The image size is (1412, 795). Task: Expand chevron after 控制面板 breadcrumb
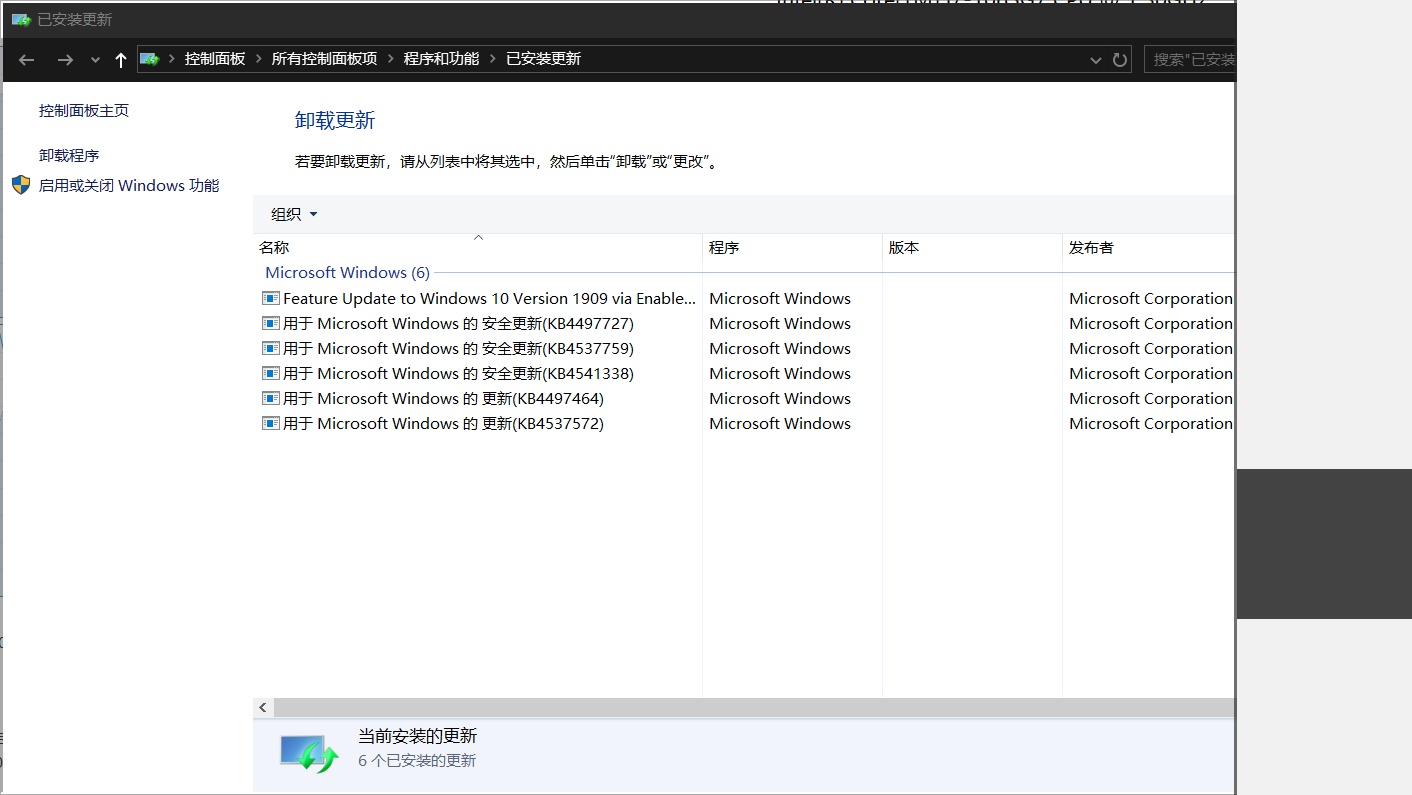[x=259, y=59]
